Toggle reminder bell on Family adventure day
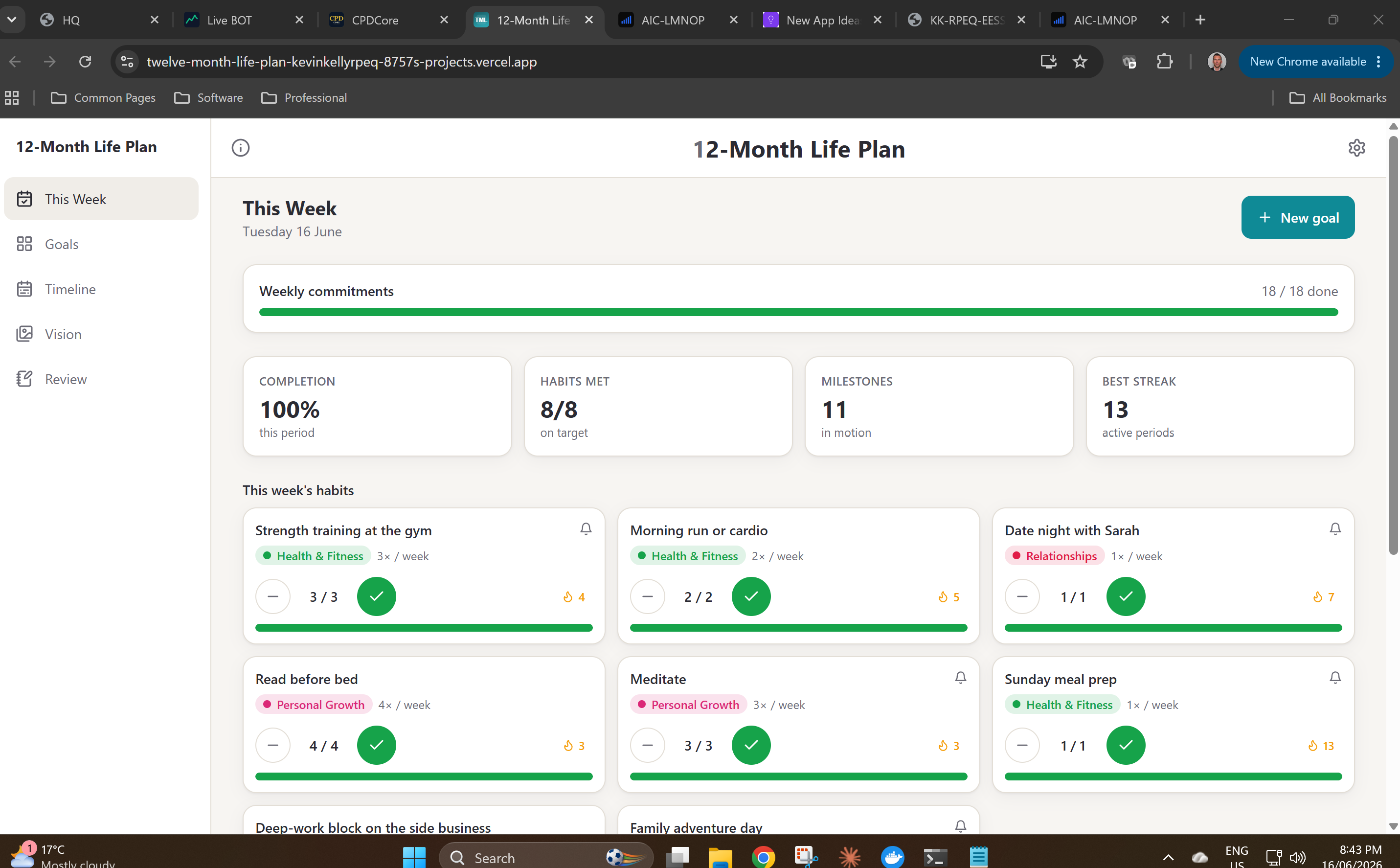This screenshot has height=868, width=1400. (x=960, y=826)
